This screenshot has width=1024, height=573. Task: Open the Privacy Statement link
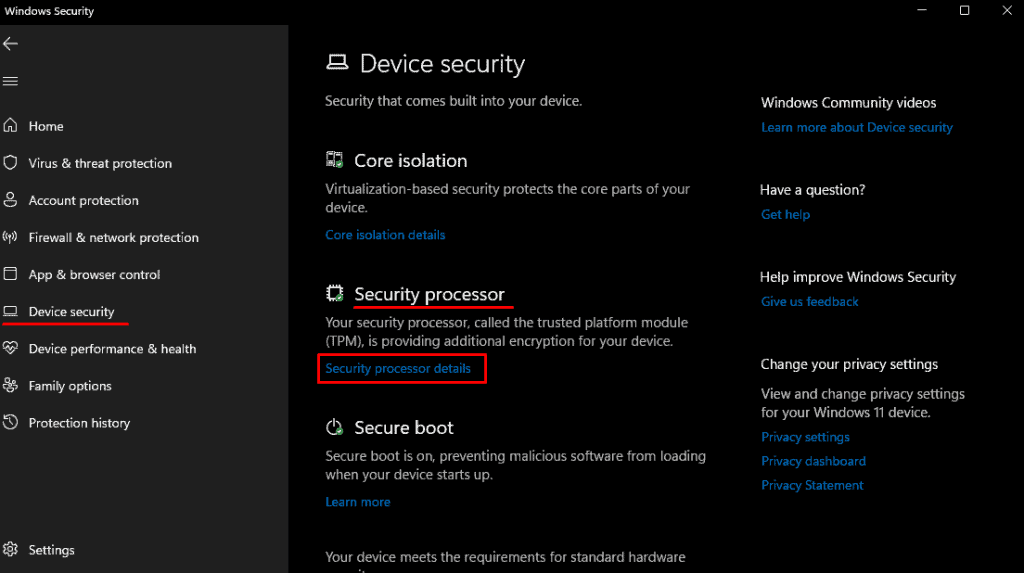(812, 485)
